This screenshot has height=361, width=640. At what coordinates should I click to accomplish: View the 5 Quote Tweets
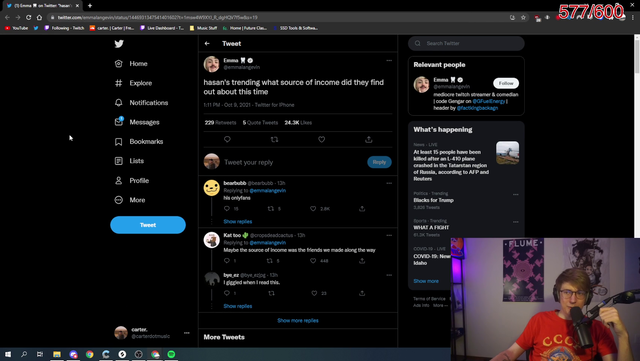point(260,123)
